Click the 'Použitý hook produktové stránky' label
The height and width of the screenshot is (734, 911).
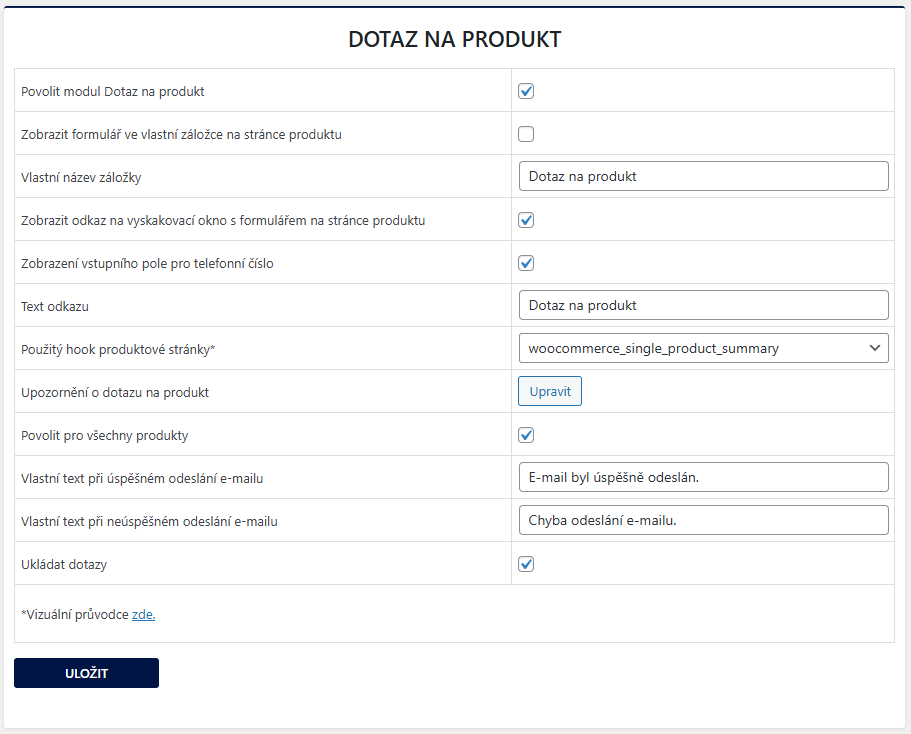click(x=118, y=349)
